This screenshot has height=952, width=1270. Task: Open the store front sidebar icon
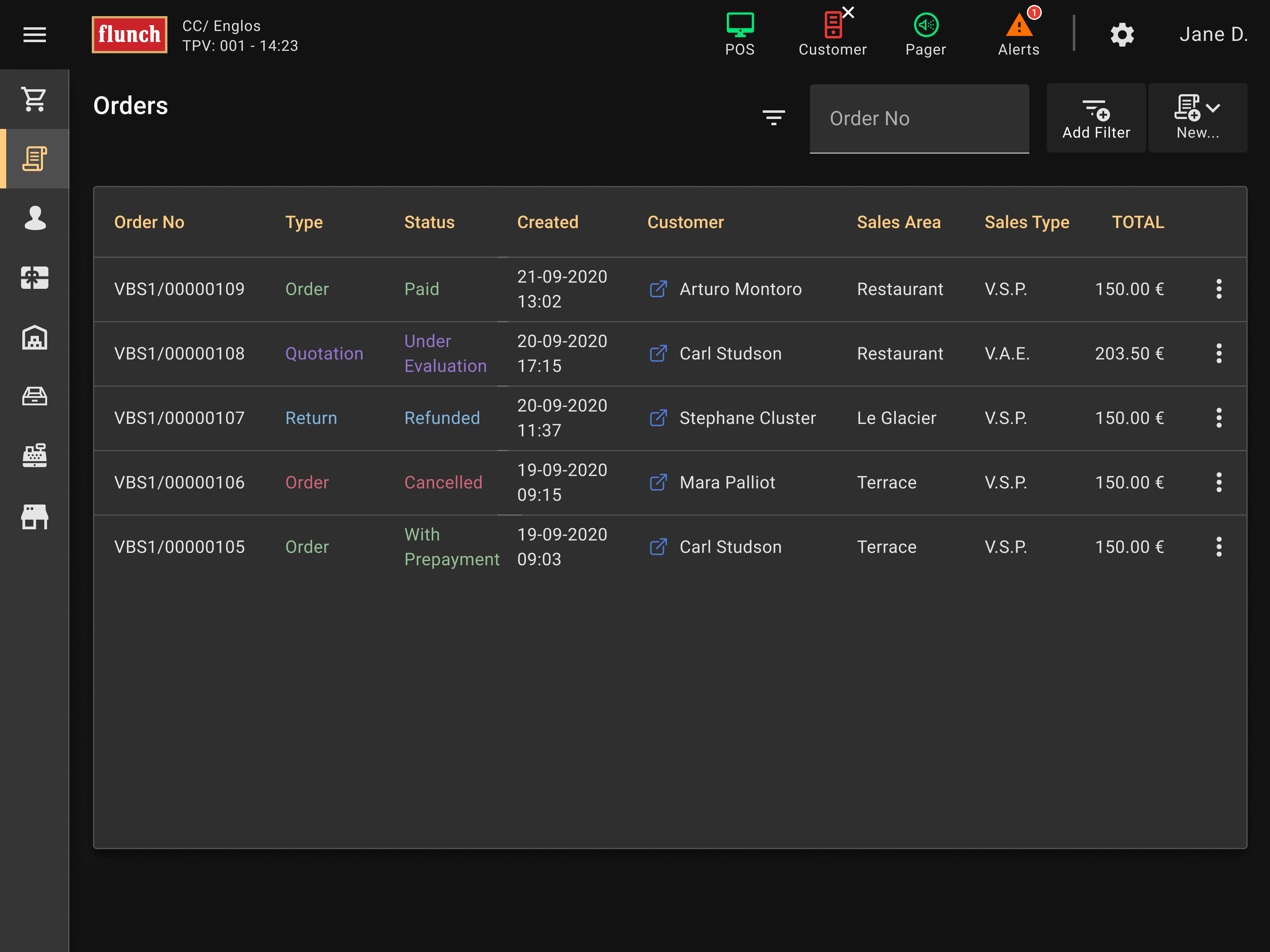[34, 516]
